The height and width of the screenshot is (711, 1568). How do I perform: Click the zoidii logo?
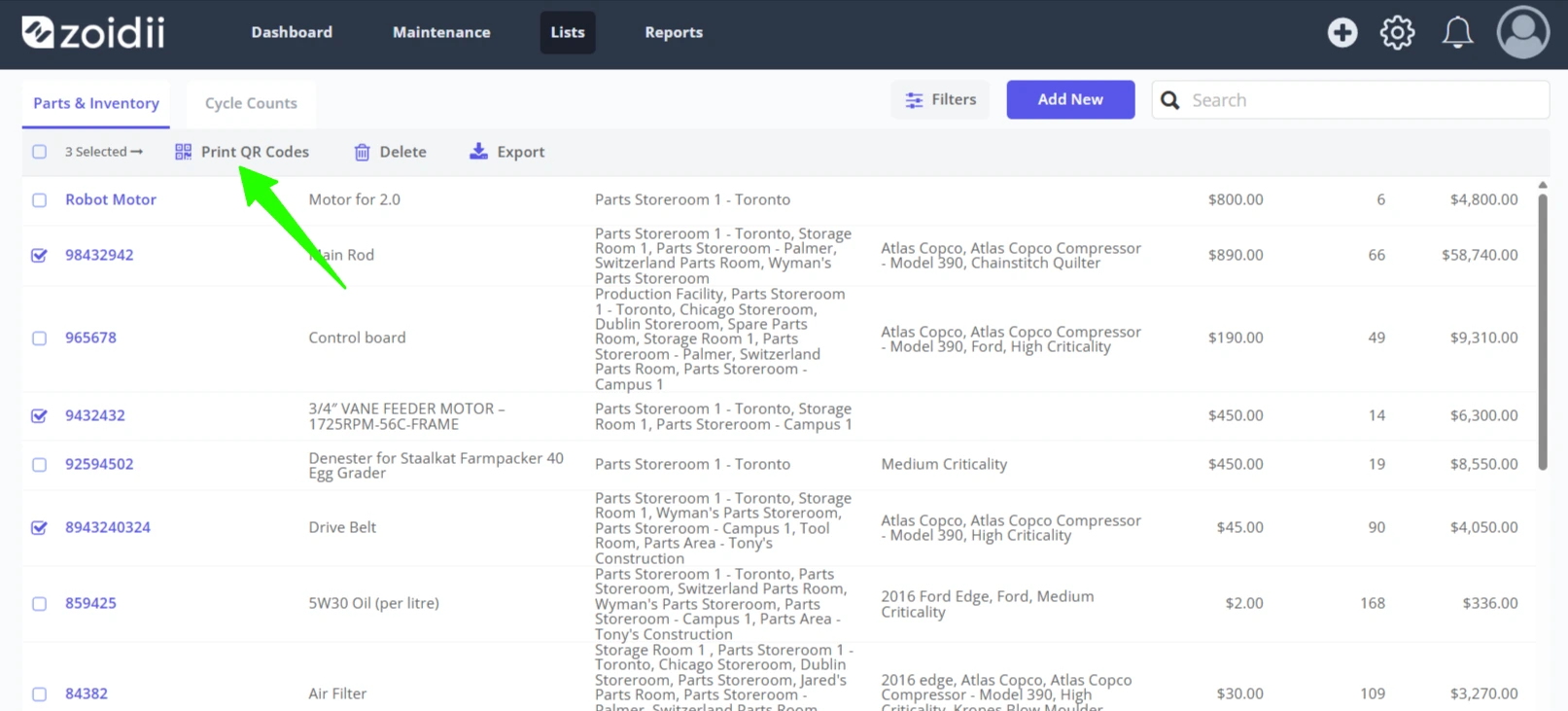[93, 32]
